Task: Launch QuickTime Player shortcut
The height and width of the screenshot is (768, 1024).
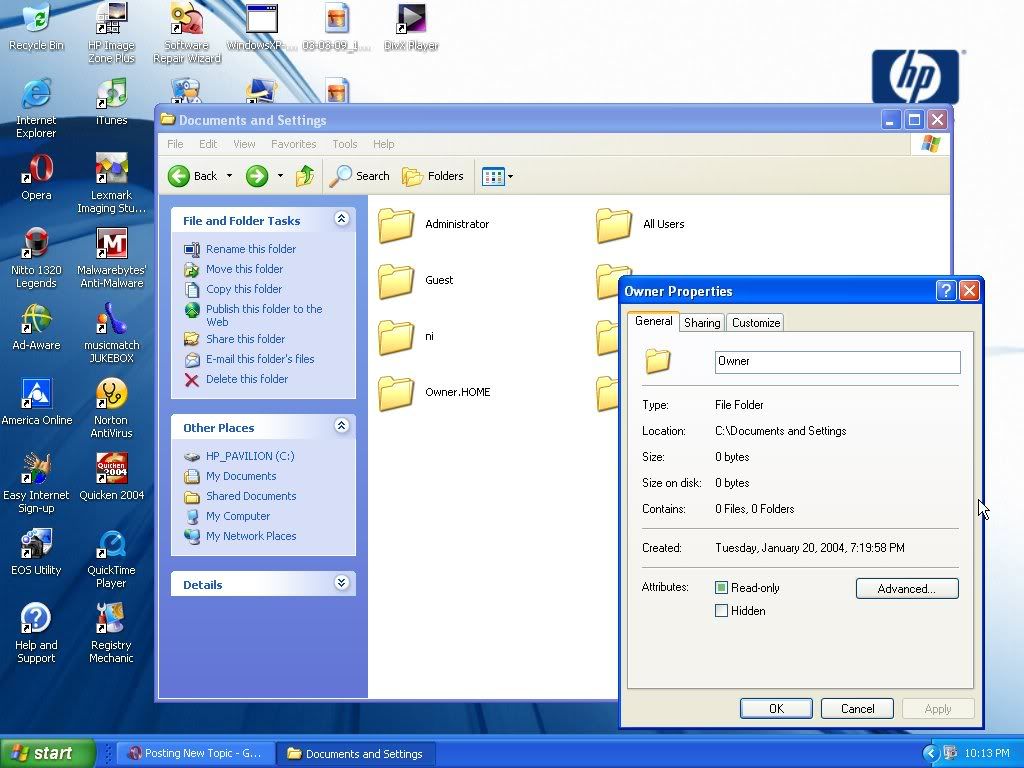Action: point(112,558)
